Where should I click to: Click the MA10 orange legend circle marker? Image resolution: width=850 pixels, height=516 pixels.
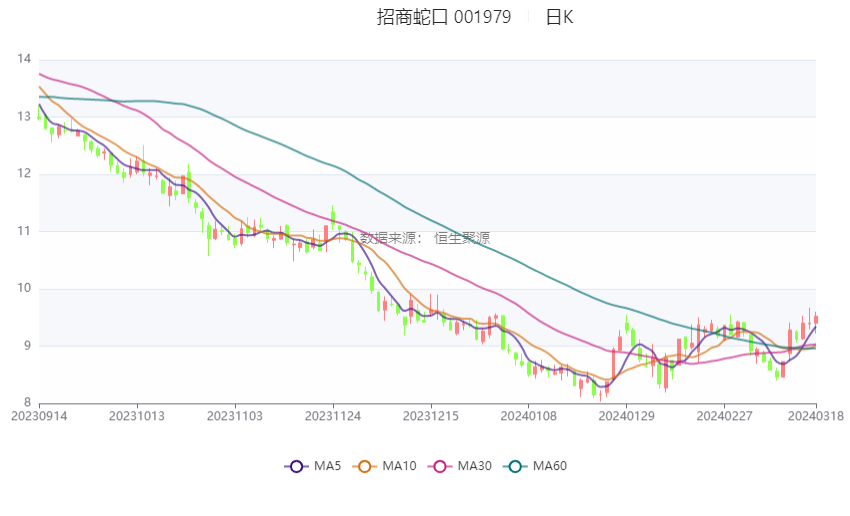[365, 466]
